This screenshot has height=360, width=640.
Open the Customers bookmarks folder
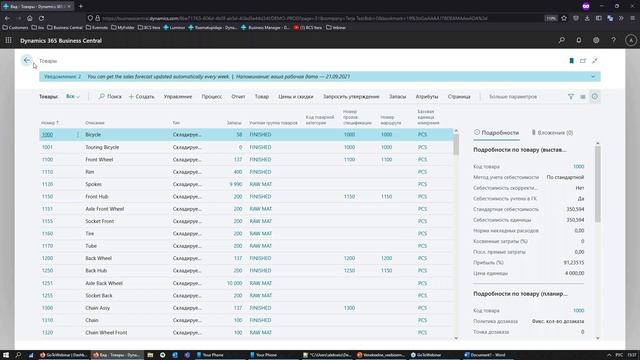click(x=15, y=27)
